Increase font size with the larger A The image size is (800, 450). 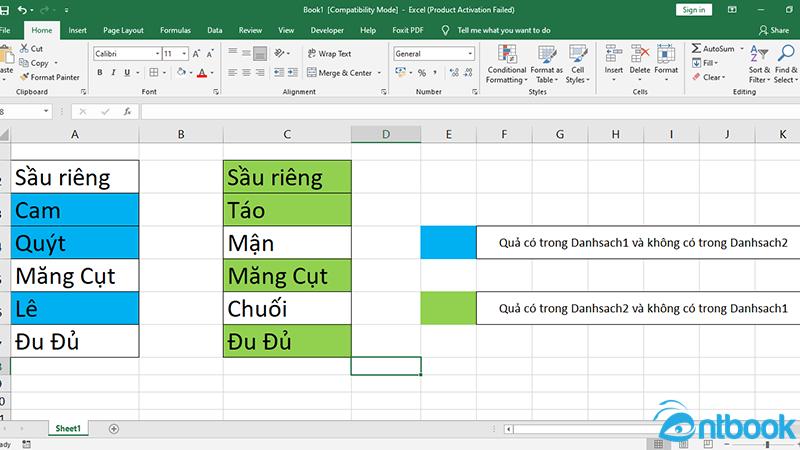196,54
